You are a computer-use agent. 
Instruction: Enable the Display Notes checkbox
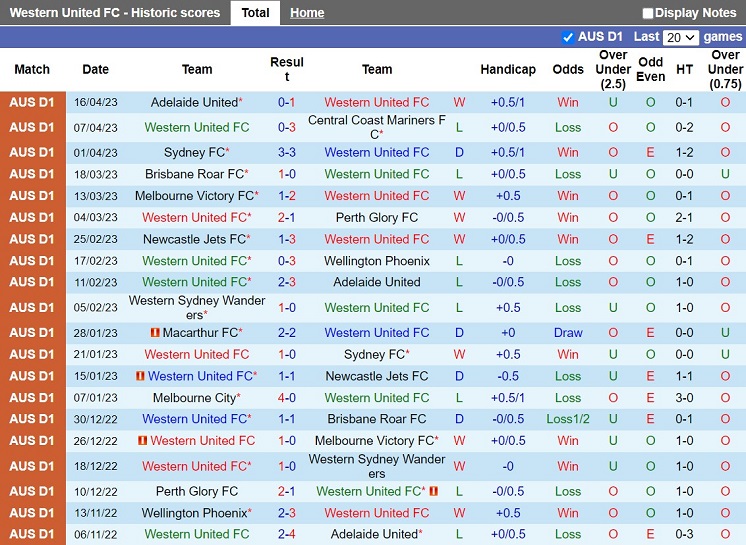pos(648,13)
